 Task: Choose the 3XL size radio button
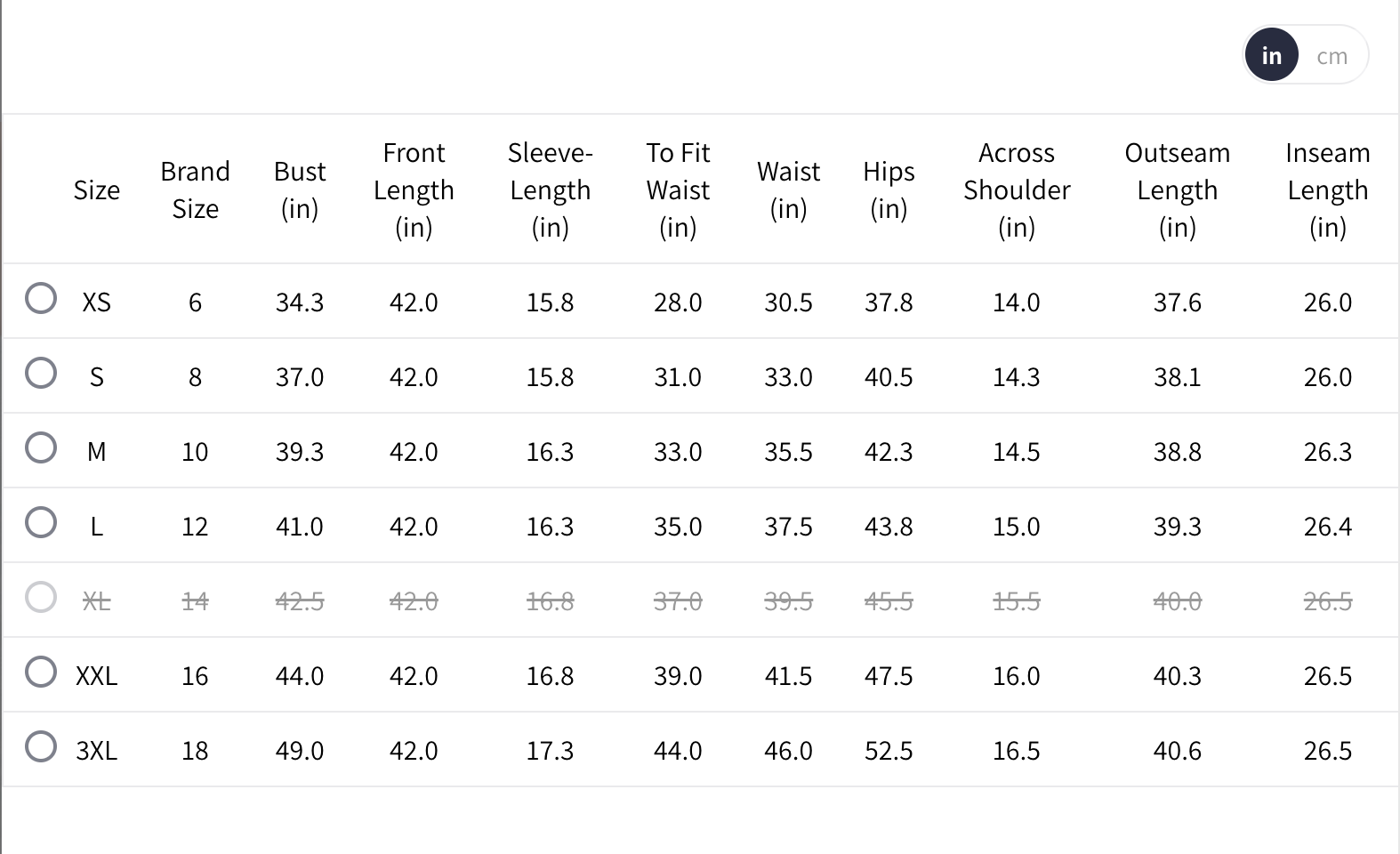pos(41,747)
